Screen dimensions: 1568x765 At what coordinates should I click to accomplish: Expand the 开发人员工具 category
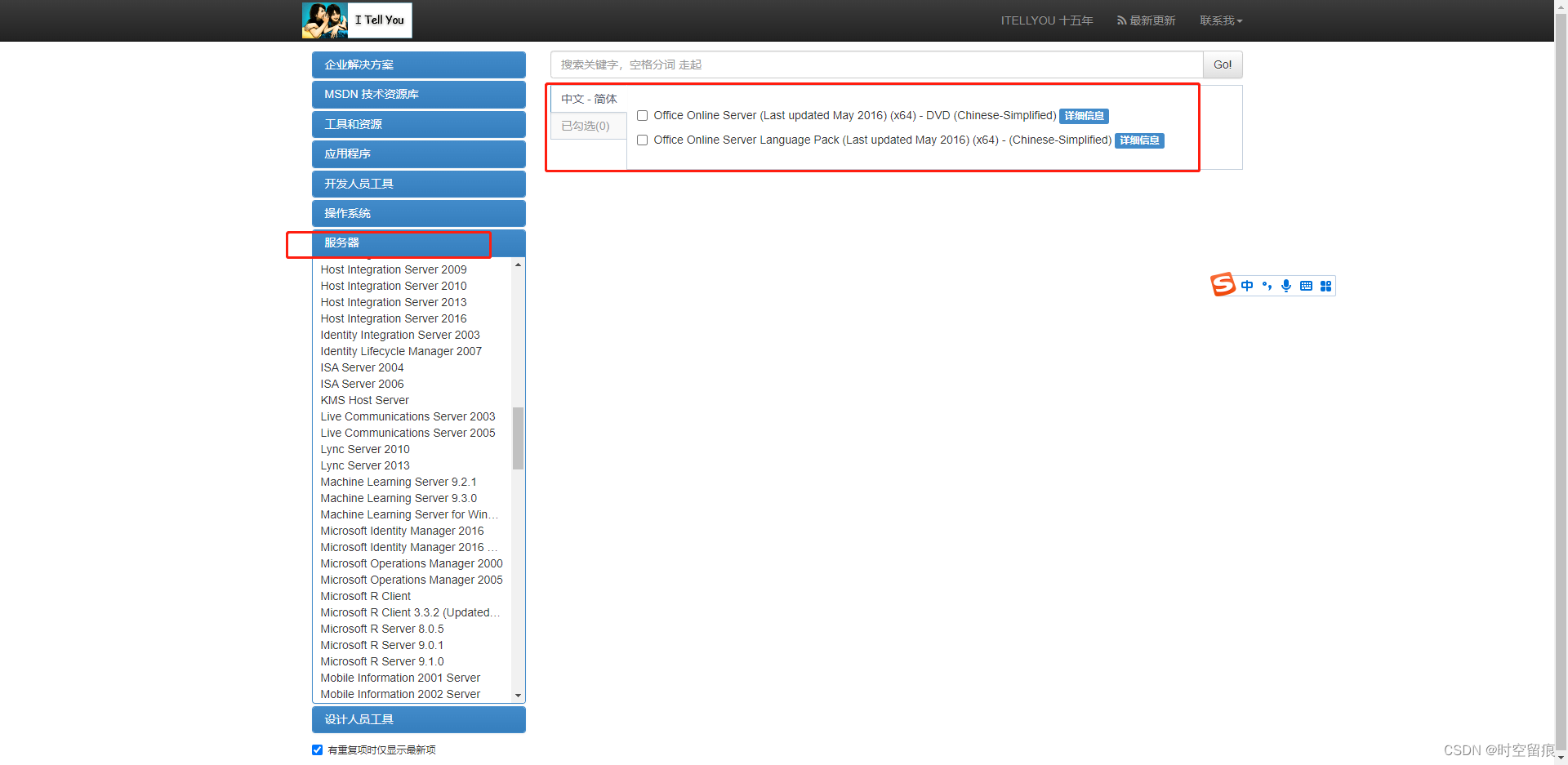point(418,184)
